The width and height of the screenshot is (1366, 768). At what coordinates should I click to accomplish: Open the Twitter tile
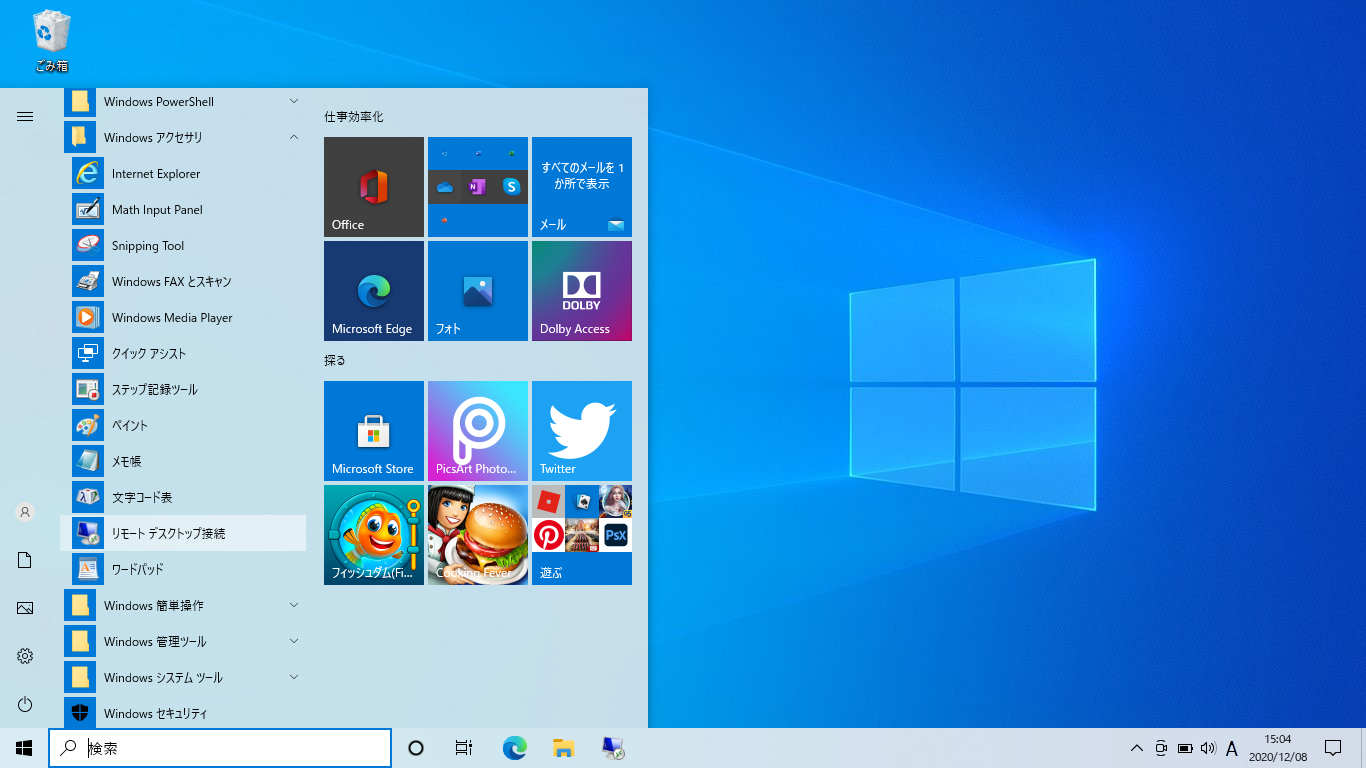click(582, 431)
